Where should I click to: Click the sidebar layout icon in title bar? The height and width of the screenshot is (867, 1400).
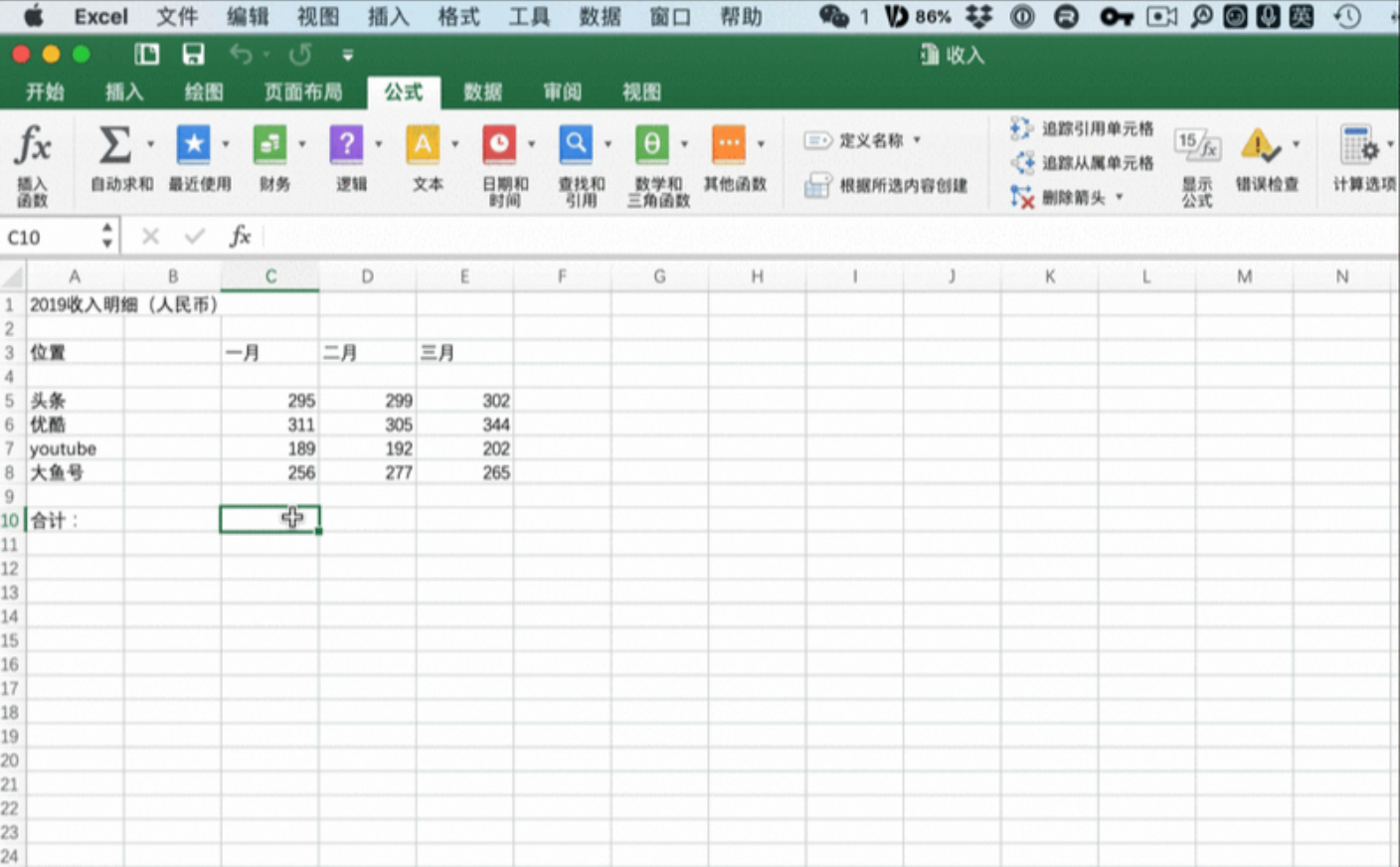(147, 54)
